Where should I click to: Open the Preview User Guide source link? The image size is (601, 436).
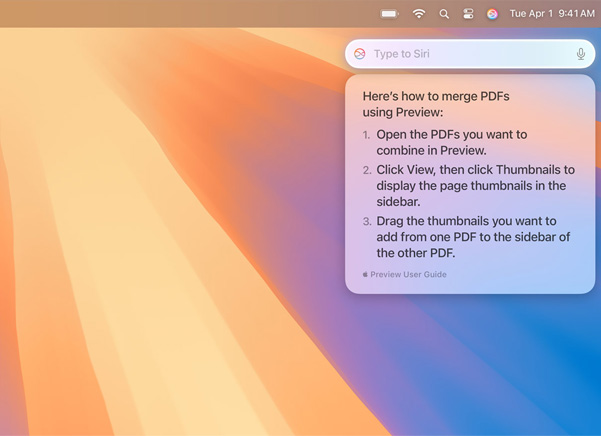pos(405,274)
